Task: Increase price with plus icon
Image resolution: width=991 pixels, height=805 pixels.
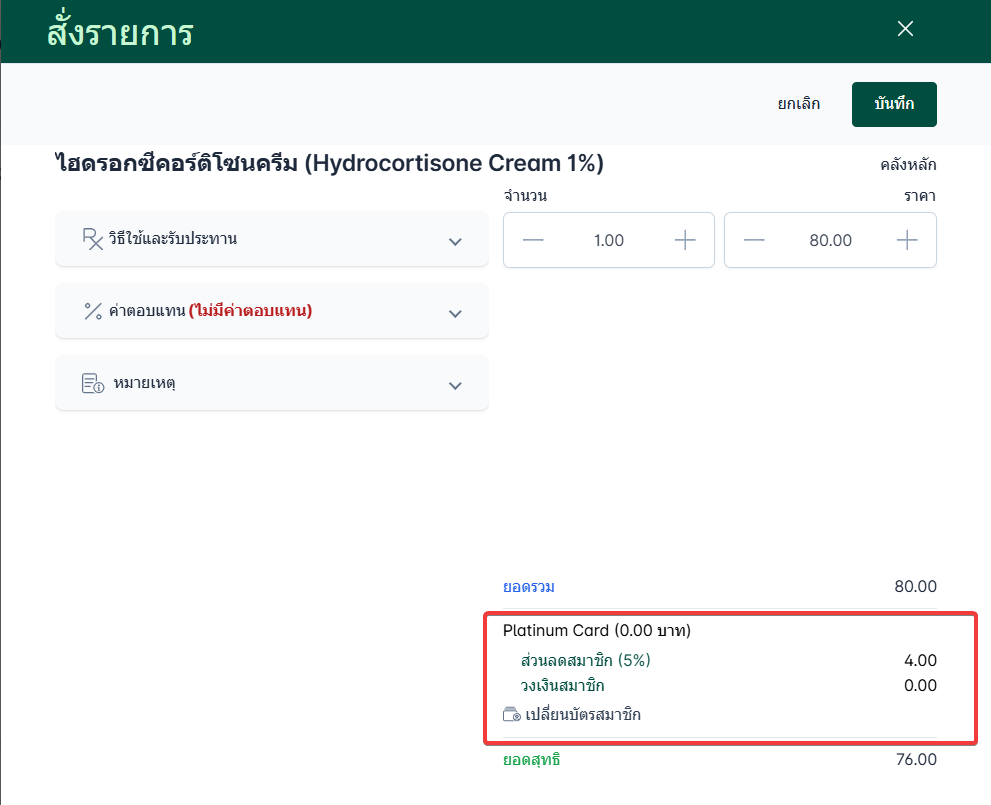Action: pyautogui.click(x=907, y=240)
